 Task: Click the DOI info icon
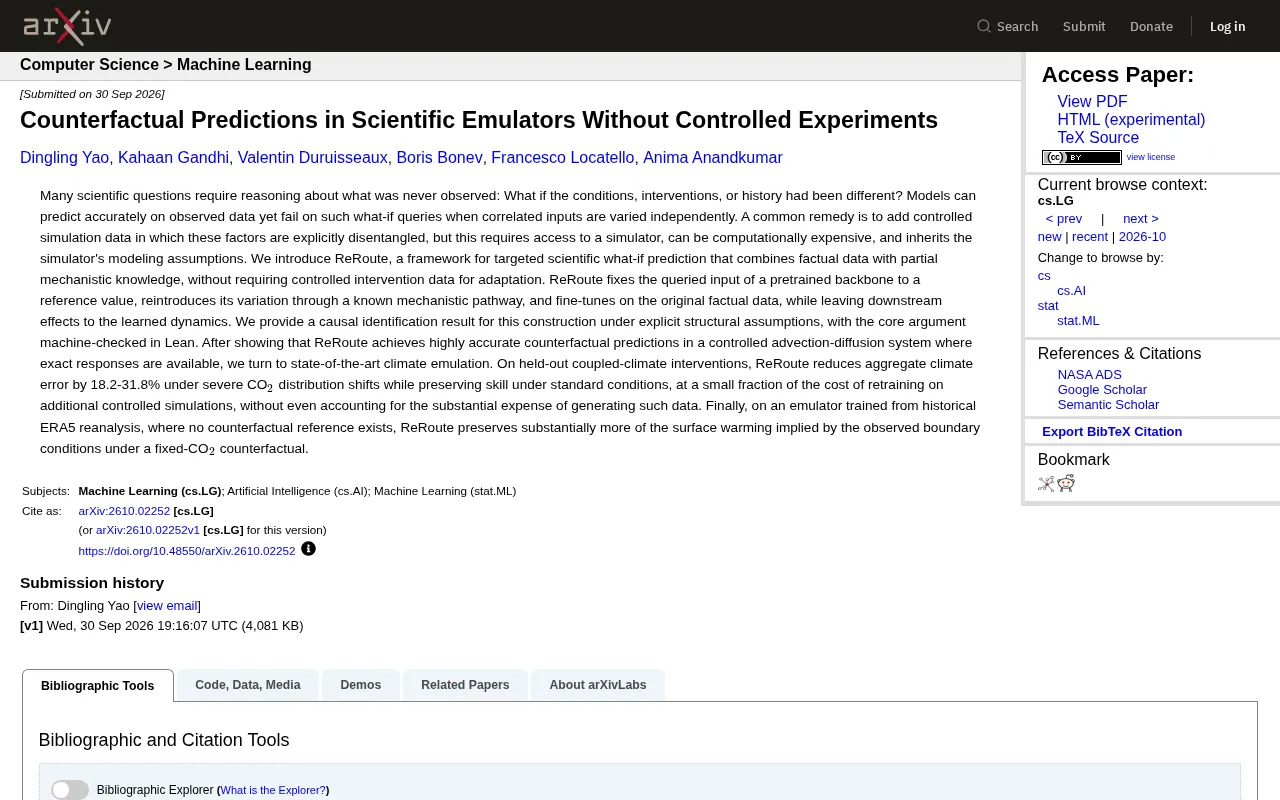coord(308,549)
